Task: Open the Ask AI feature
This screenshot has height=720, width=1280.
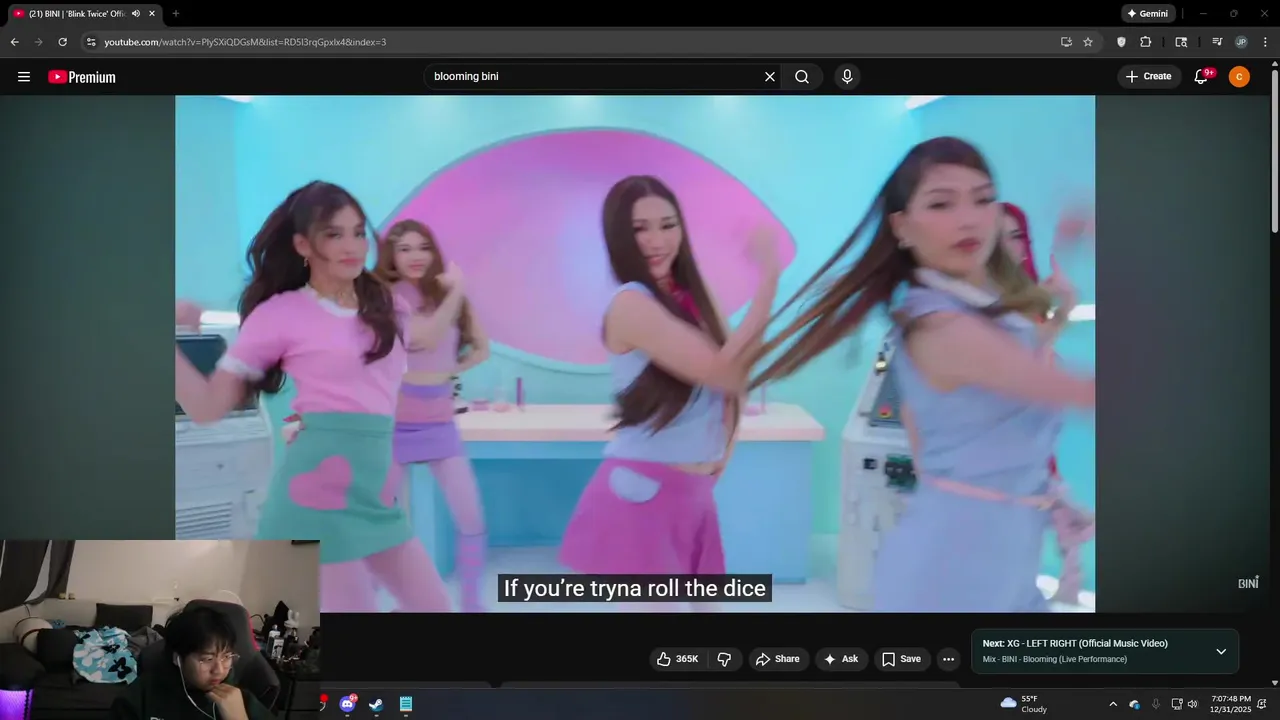Action: click(x=841, y=659)
